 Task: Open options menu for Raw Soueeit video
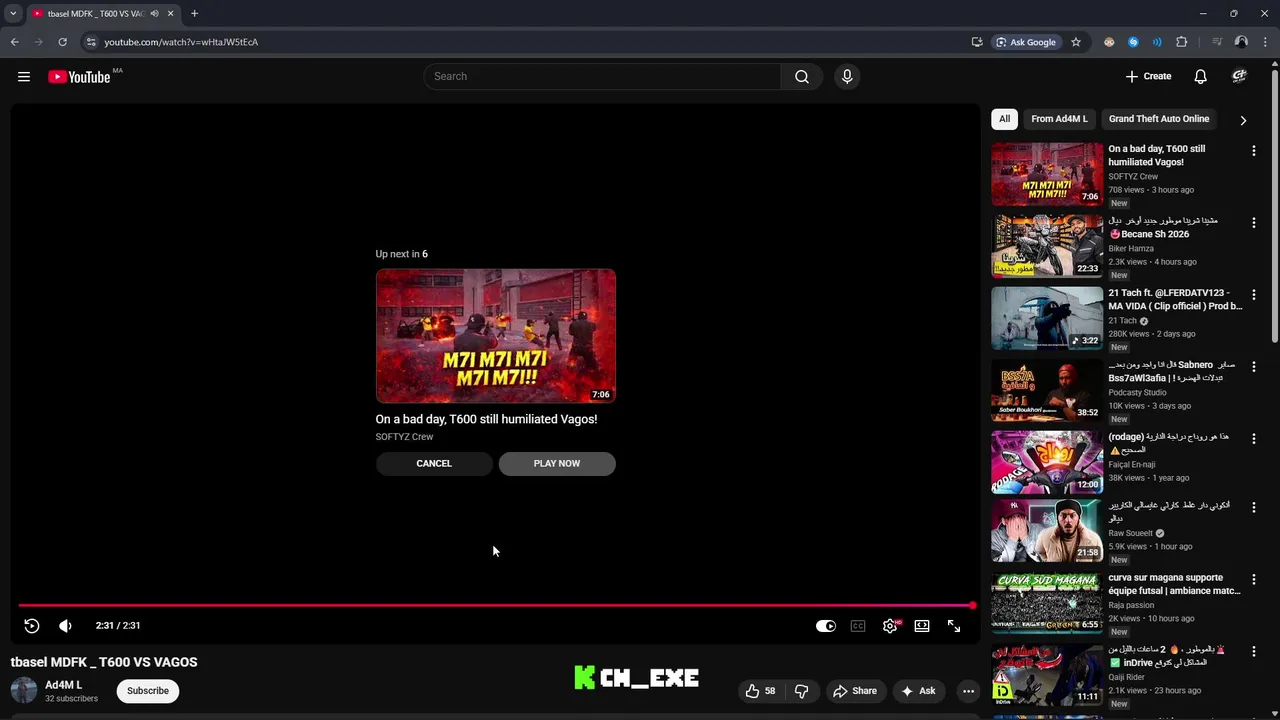point(1253,508)
